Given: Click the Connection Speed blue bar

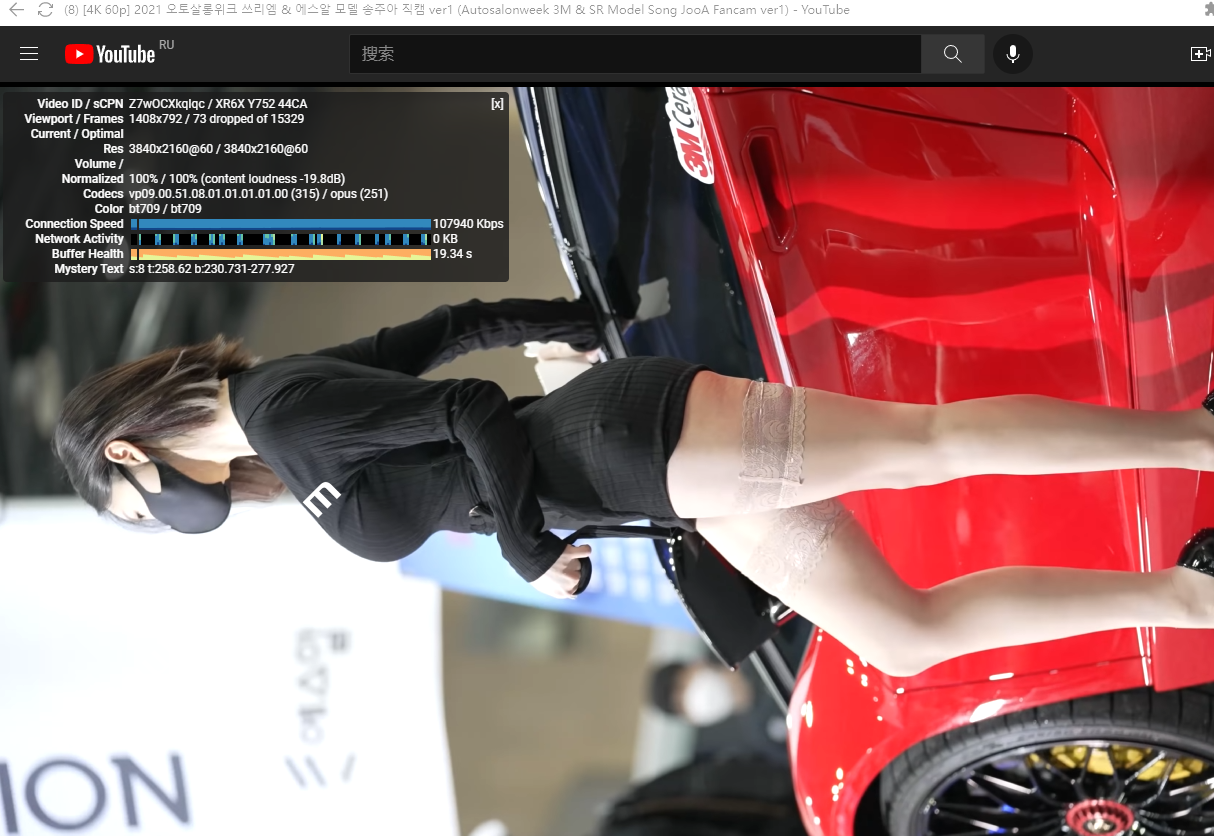Looking at the screenshot, I should point(281,224).
